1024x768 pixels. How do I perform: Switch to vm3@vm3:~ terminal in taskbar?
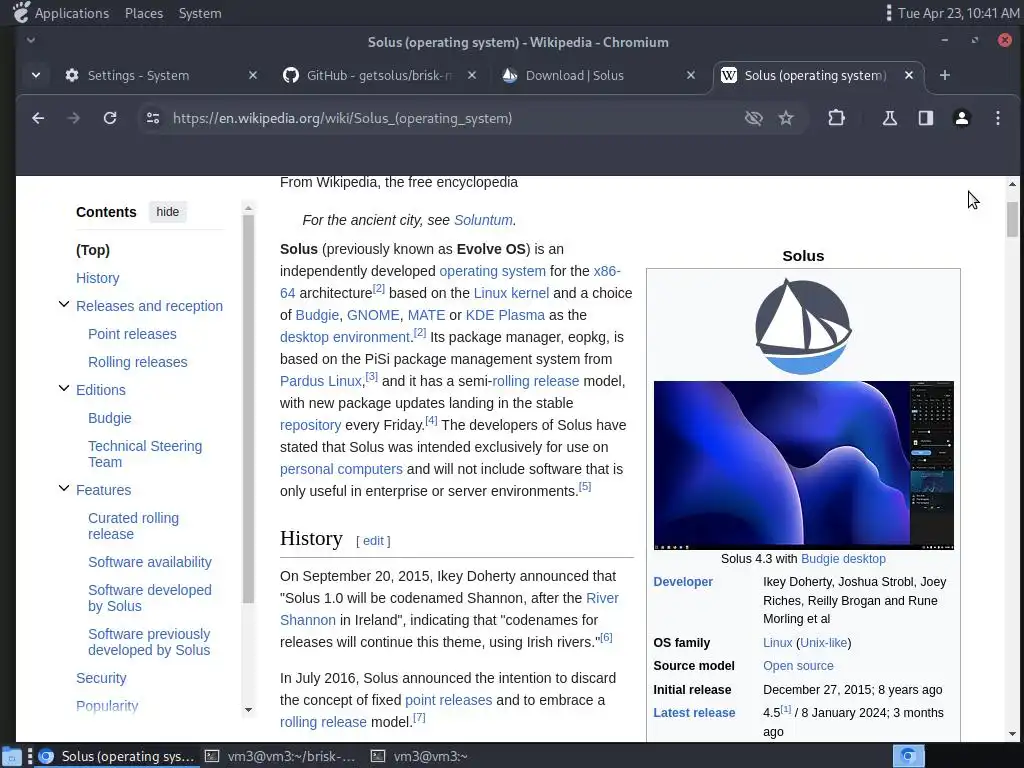click(421, 756)
